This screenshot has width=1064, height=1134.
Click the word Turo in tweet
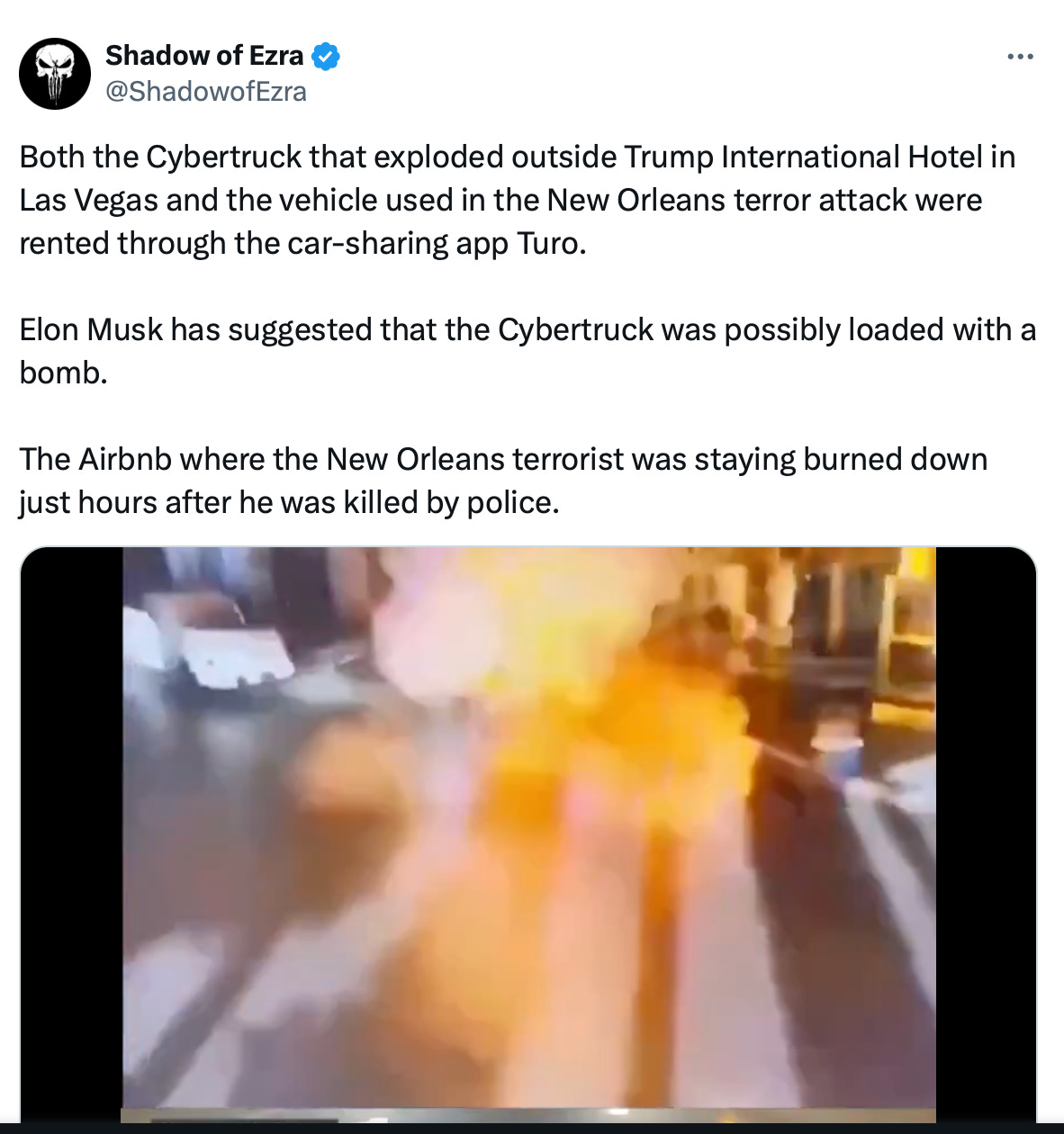tap(547, 243)
